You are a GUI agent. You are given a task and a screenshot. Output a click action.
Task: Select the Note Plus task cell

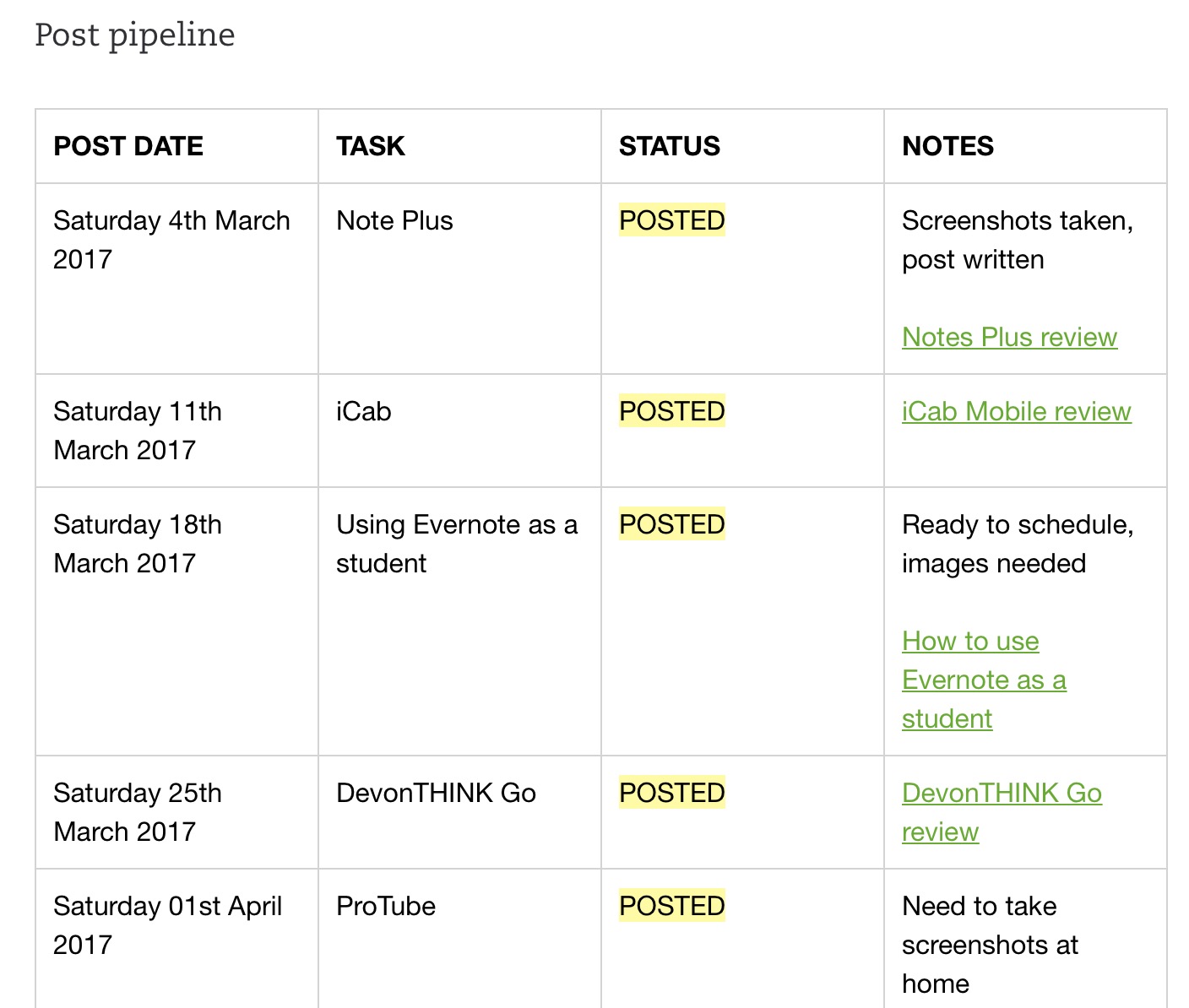tap(394, 220)
